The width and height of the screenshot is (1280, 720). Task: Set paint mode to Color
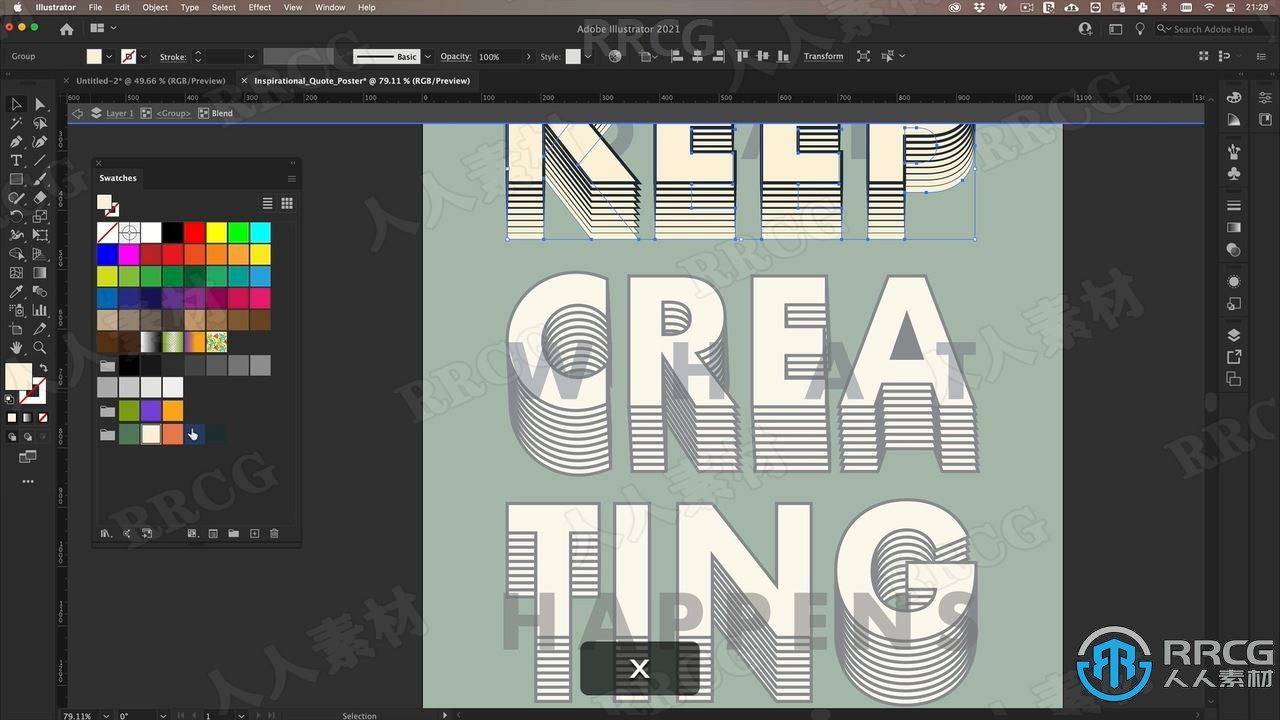click(x=11, y=418)
